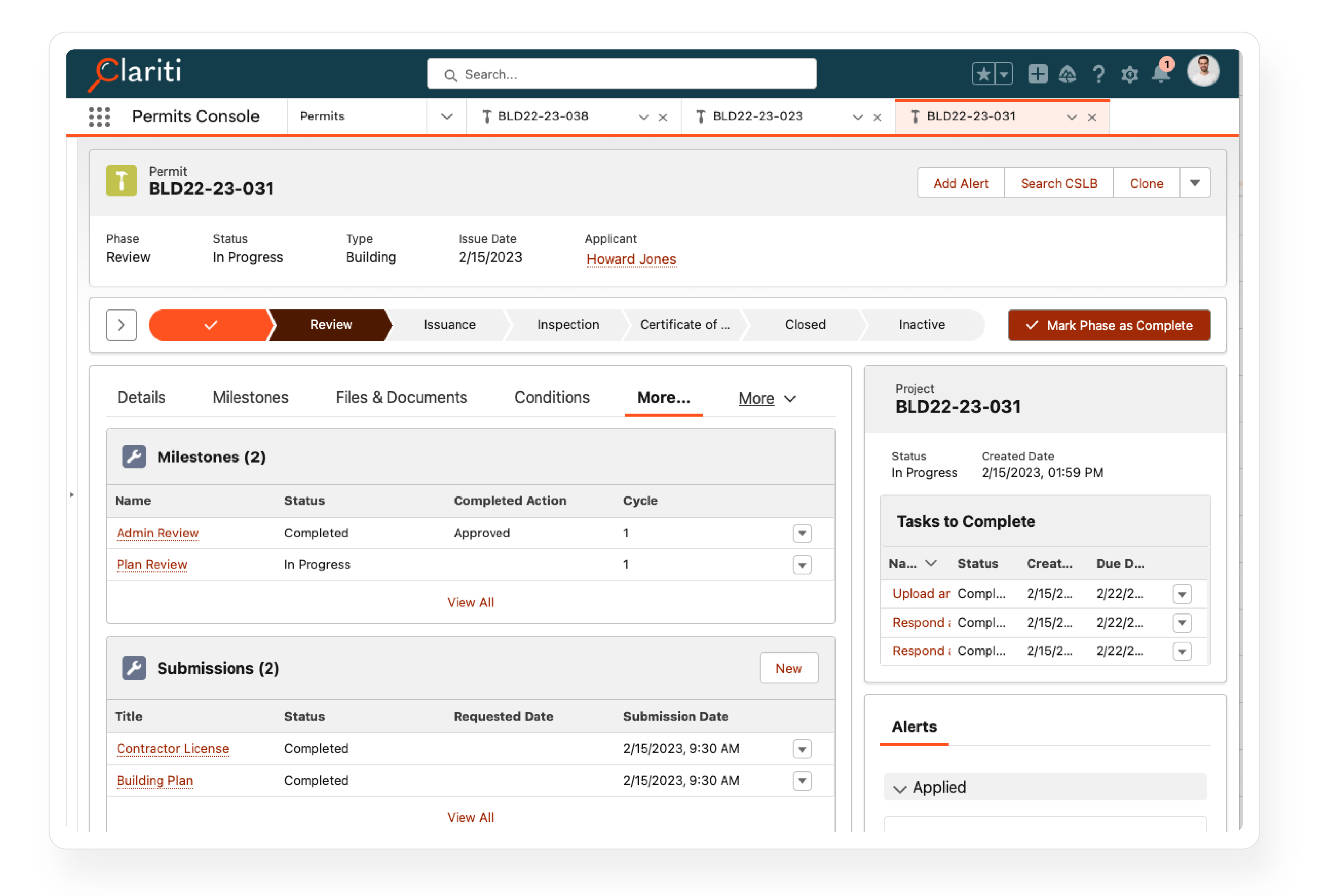Click the favorites star icon
This screenshot has height=896, width=1340.
click(984, 73)
